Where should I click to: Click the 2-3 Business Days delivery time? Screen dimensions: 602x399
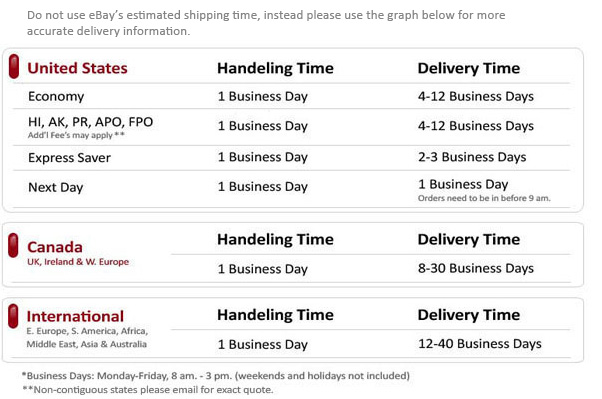pos(472,157)
